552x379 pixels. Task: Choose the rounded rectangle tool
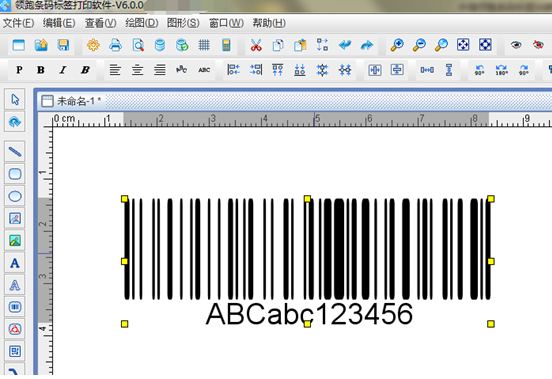(x=15, y=174)
